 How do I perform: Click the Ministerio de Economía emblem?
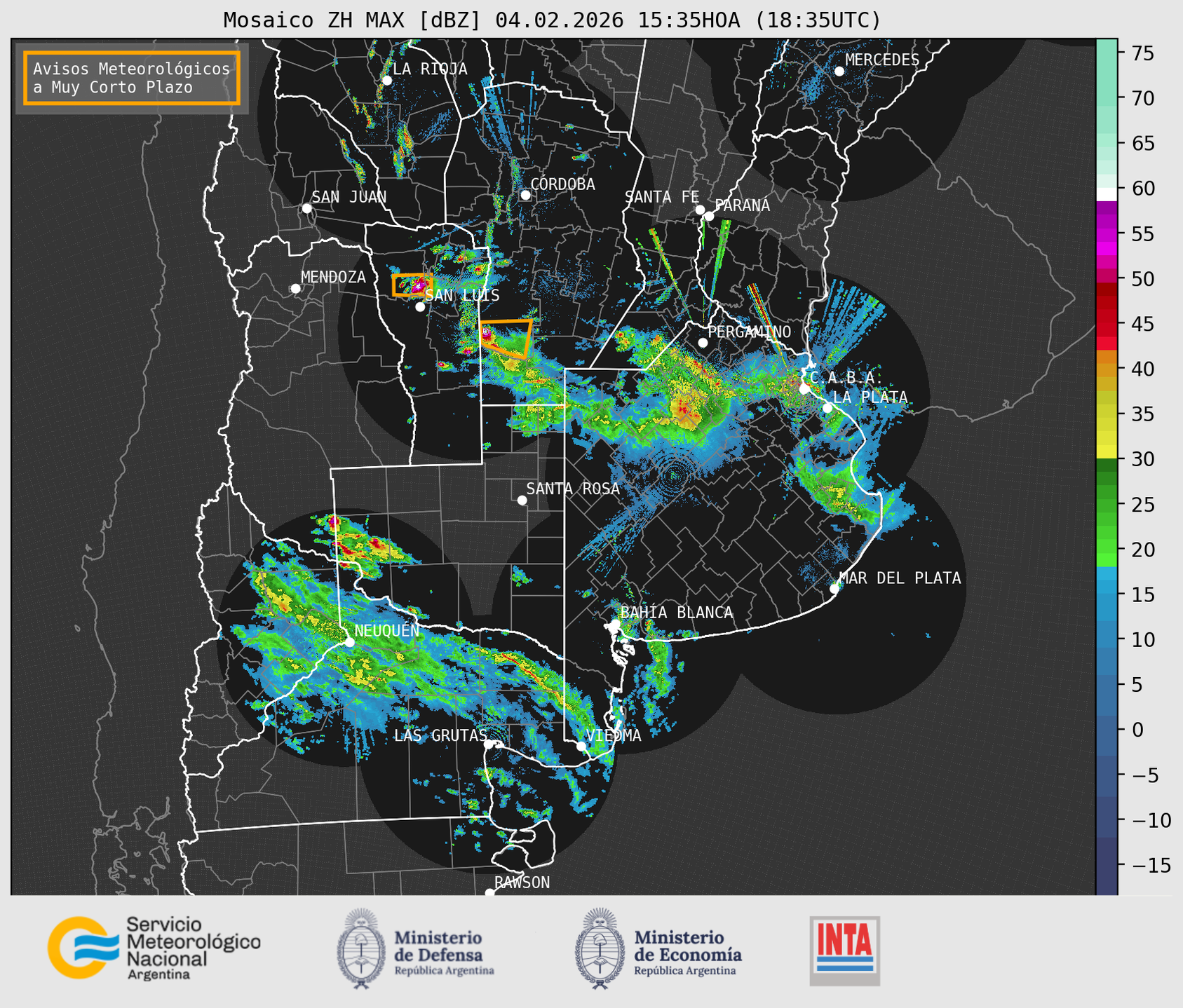pyautogui.click(x=600, y=948)
